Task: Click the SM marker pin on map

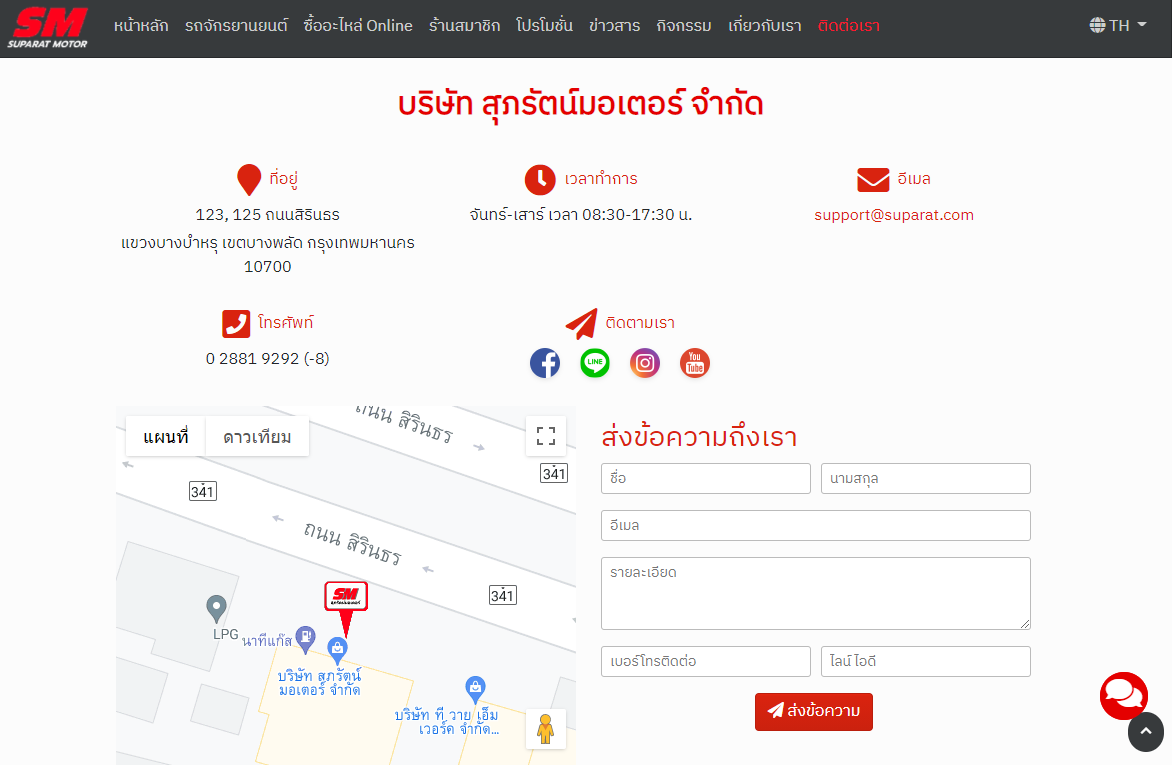Action: pos(346,598)
